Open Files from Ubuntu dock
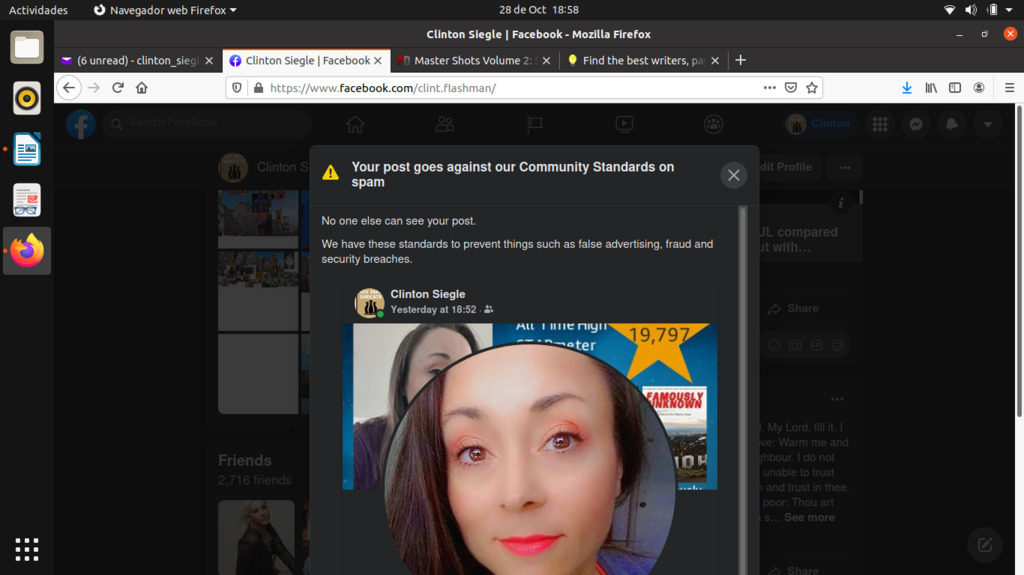Viewport: 1024px width, 575px height. coord(27,47)
